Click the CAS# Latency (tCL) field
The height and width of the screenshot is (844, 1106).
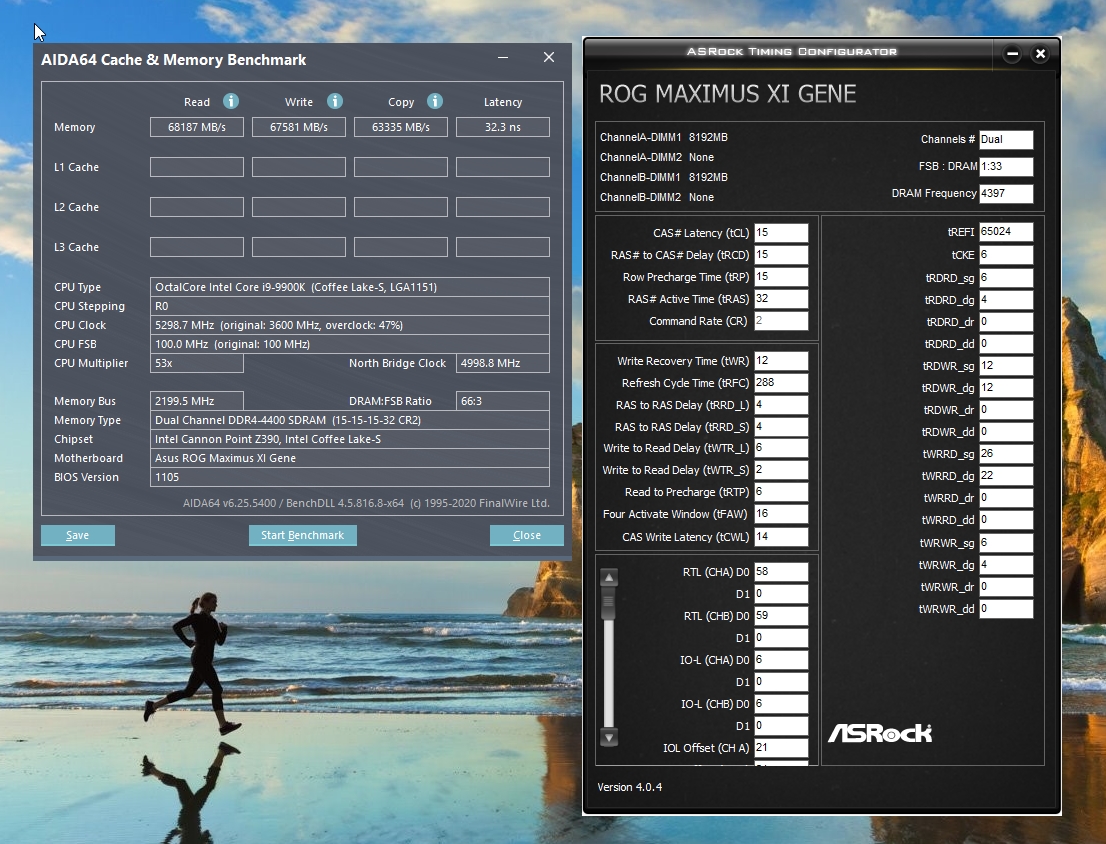click(x=781, y=233)
